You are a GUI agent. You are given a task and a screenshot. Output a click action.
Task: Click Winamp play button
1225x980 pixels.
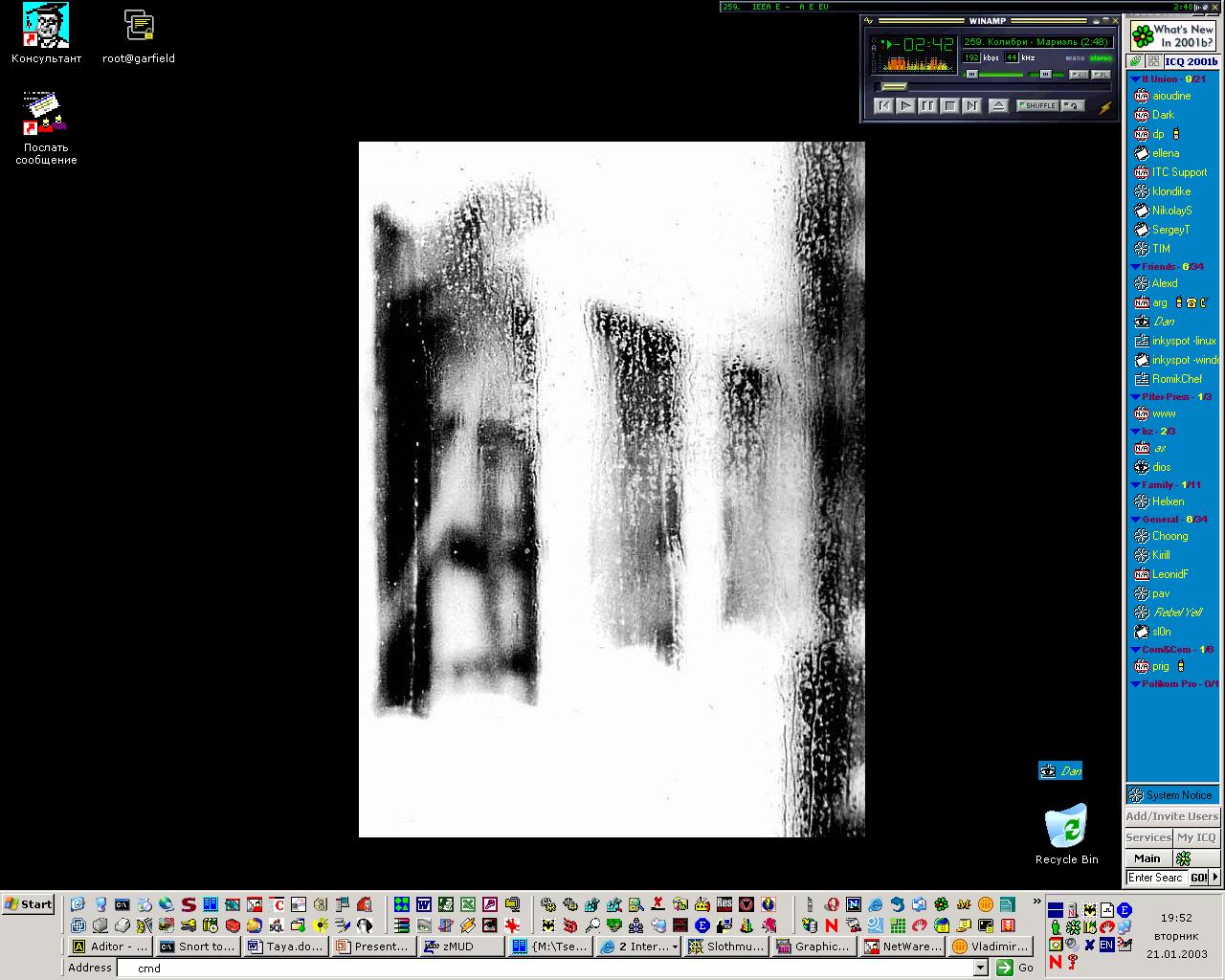point(906,106)
